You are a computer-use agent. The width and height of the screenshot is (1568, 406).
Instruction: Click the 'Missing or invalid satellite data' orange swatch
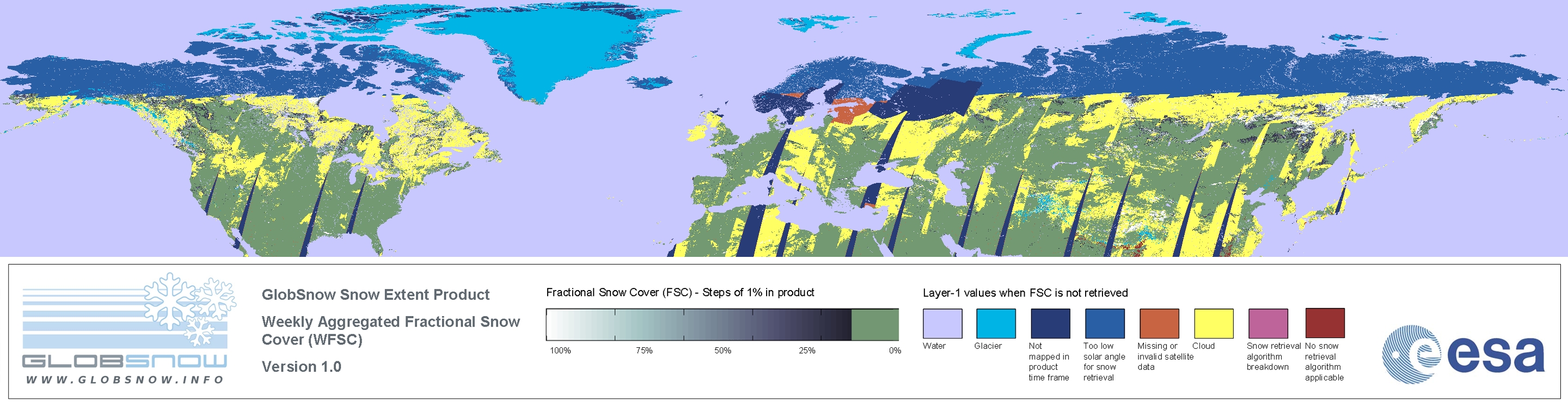click(1159, 323)
